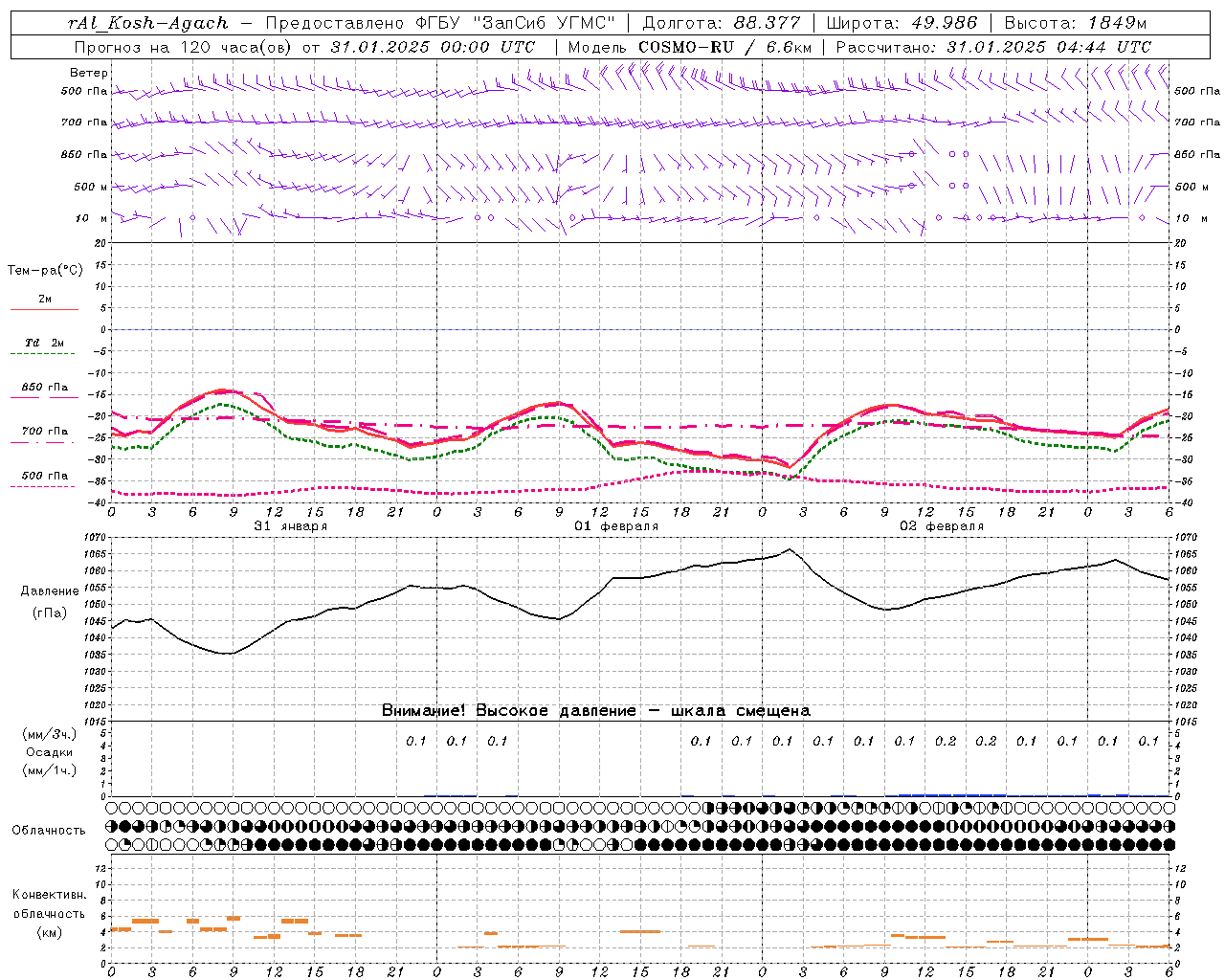Select the Долгота: 88.377 header field

pyautogui.click(x=721, y=23)
